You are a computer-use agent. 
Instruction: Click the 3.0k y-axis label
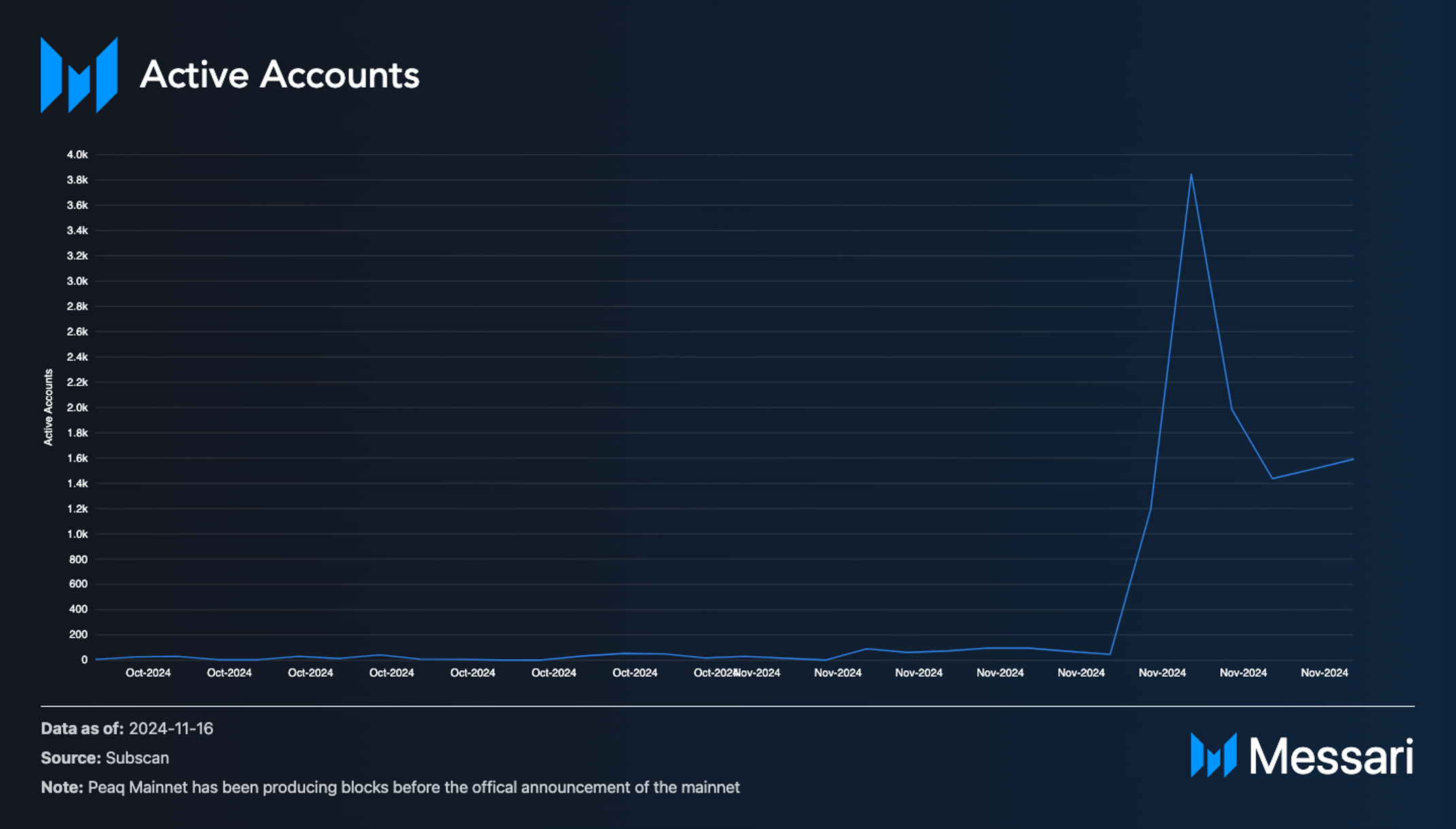tap(77, 281)
